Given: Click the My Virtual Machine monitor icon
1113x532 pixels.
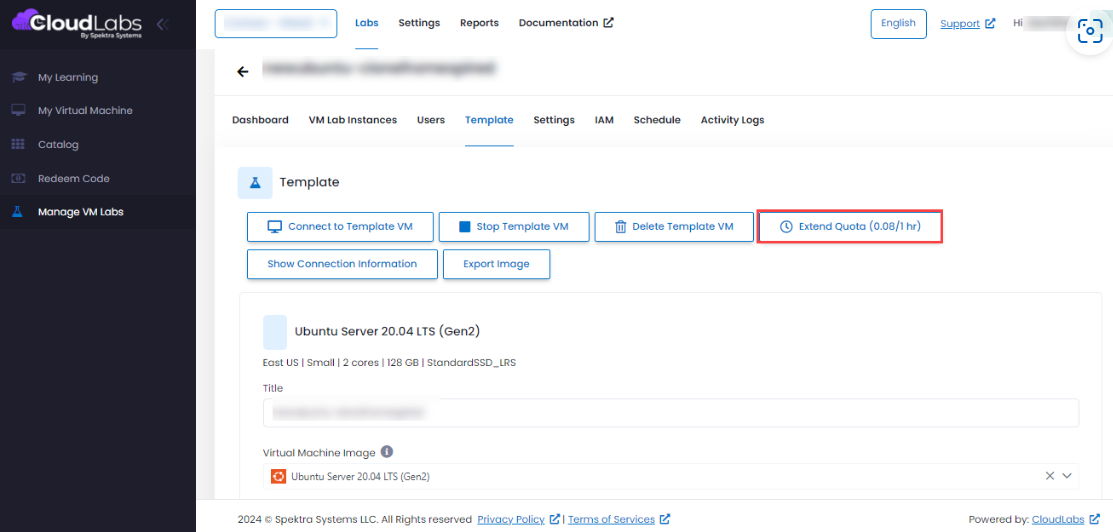Looking at the screenshot, I should pos(19,111).
